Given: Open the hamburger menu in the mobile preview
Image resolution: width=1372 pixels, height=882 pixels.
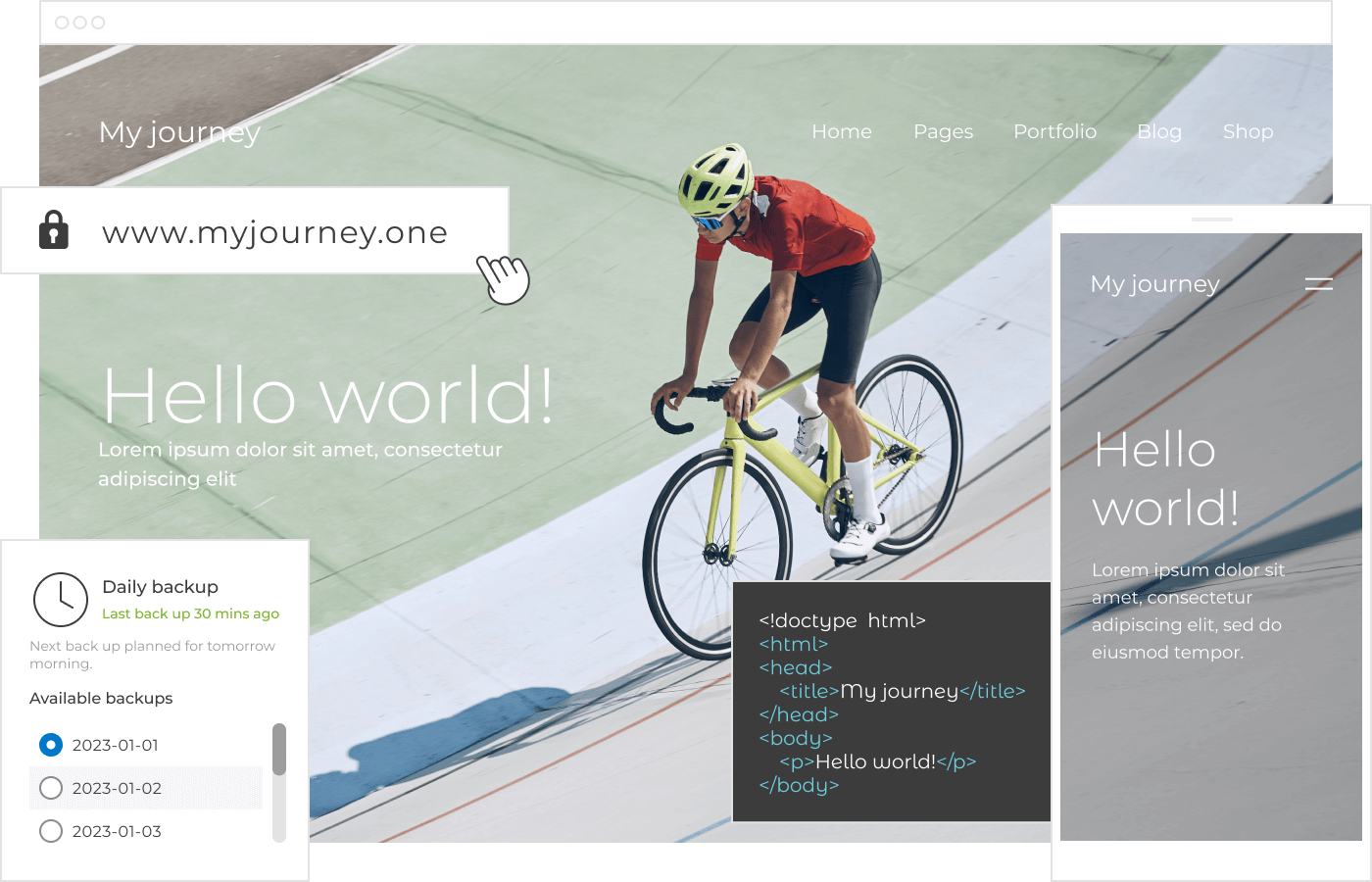Looking at the screenshot, I should [x=1319, y=284].
